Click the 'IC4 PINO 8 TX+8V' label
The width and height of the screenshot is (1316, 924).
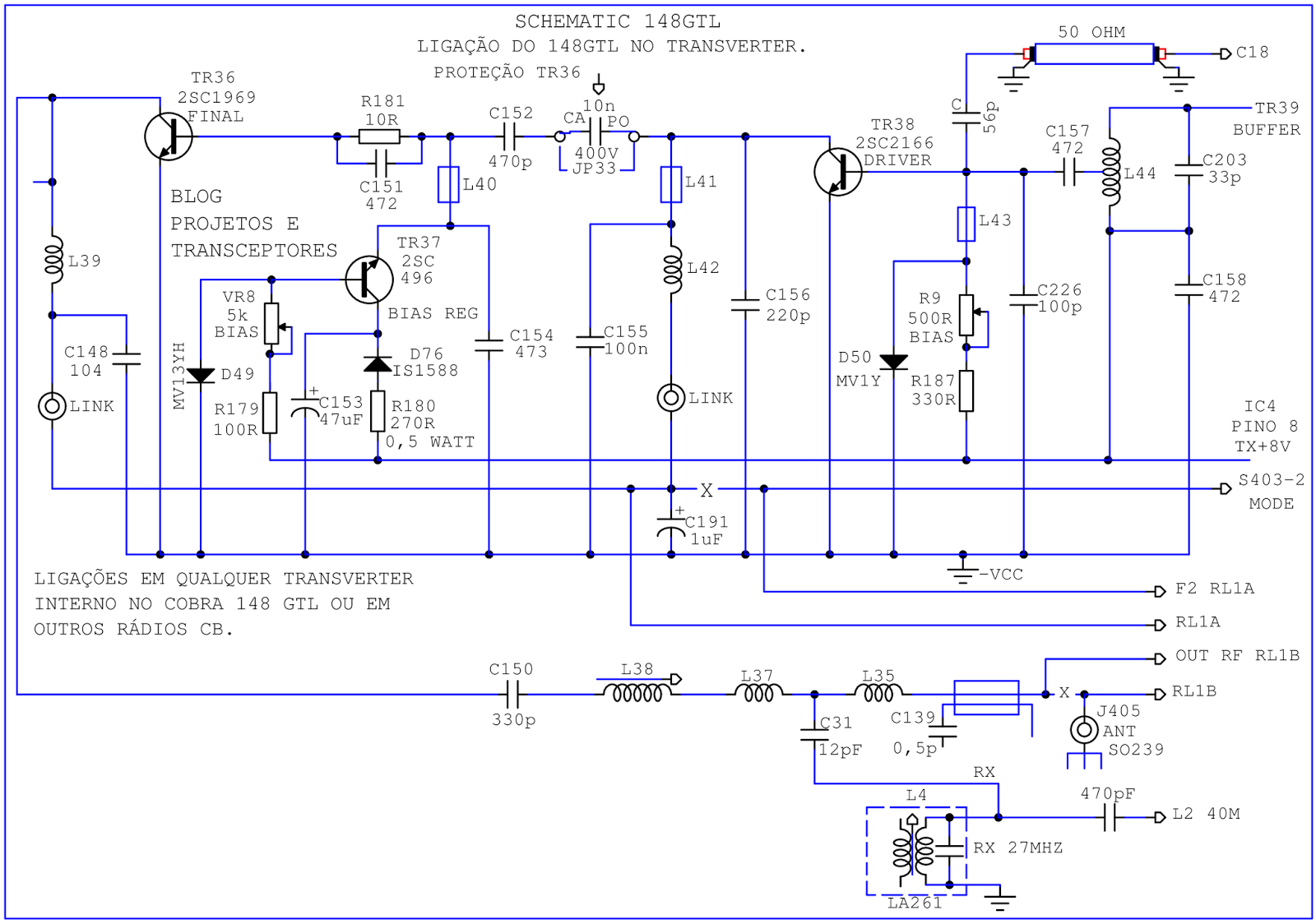1264,427
